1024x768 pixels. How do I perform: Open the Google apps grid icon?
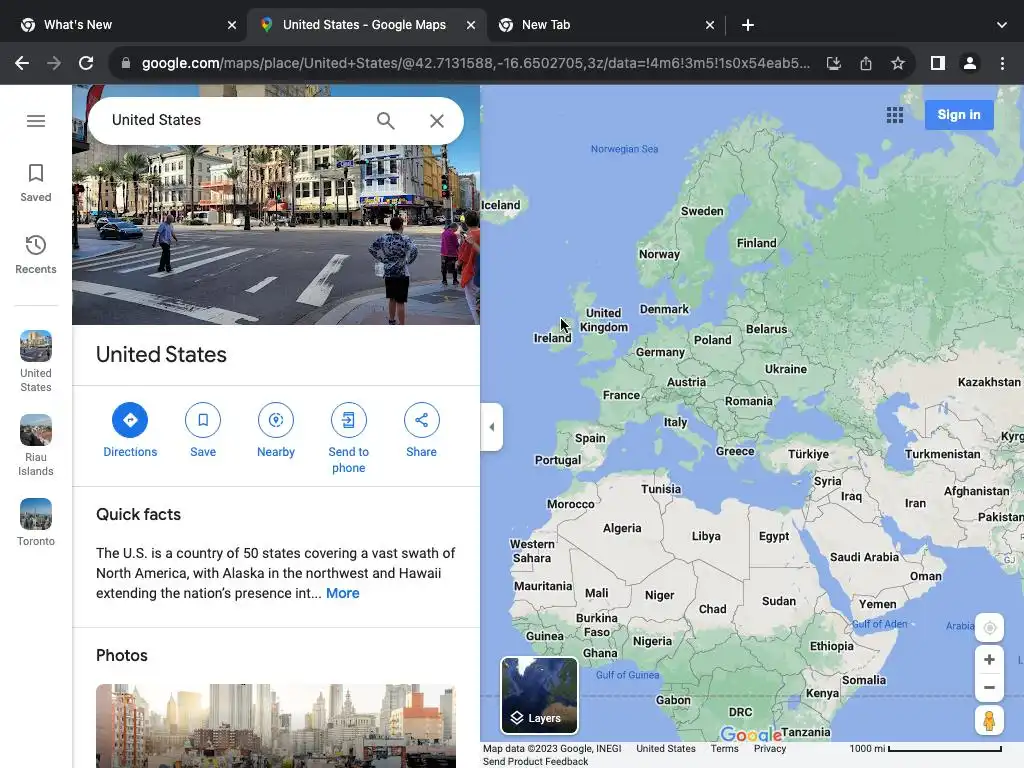click(x=895, y=116)
